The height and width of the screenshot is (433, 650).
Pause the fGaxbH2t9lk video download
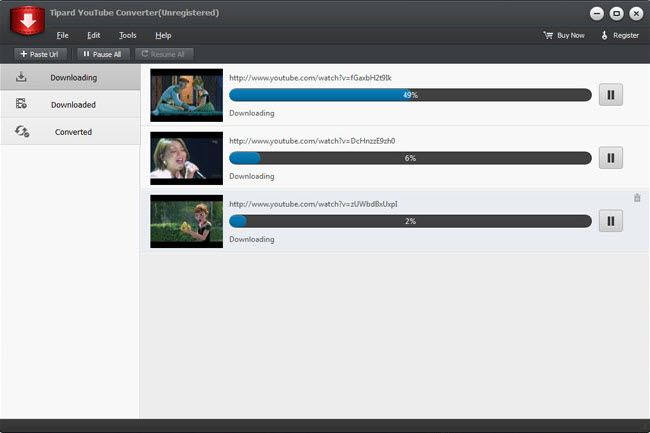click(611, 95)
